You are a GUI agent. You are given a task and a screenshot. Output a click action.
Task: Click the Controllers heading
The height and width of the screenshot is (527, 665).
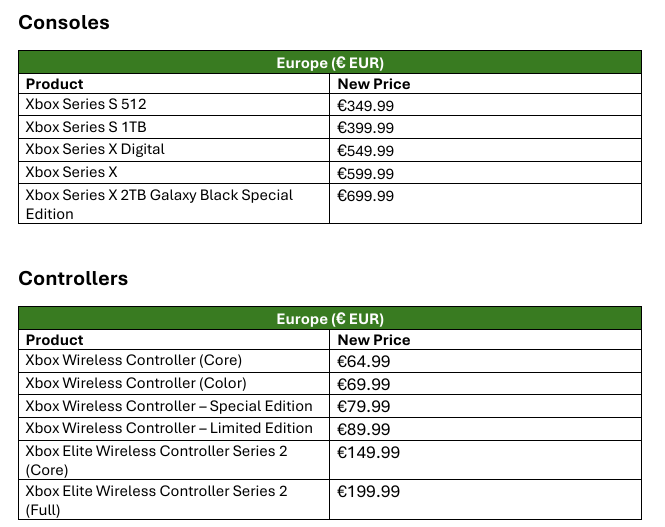[73, 279]
